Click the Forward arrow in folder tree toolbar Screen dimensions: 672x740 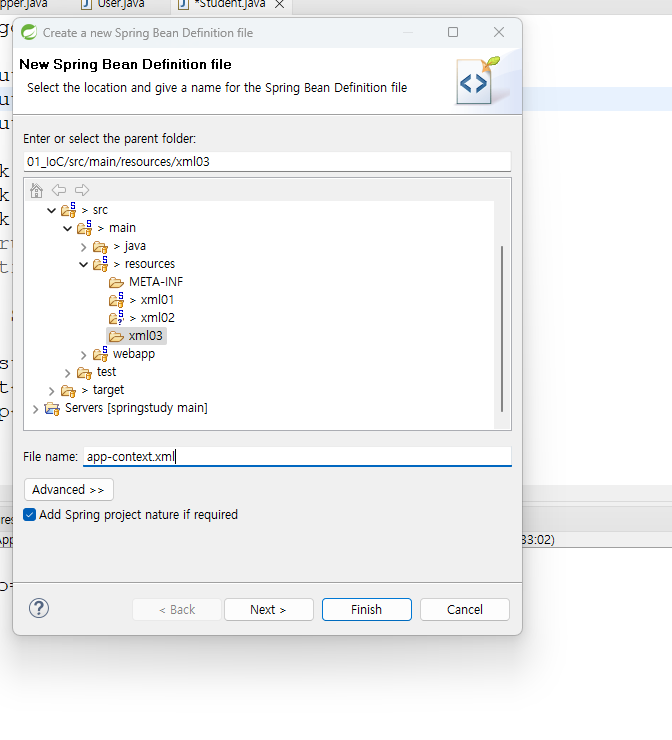(82, 190)
